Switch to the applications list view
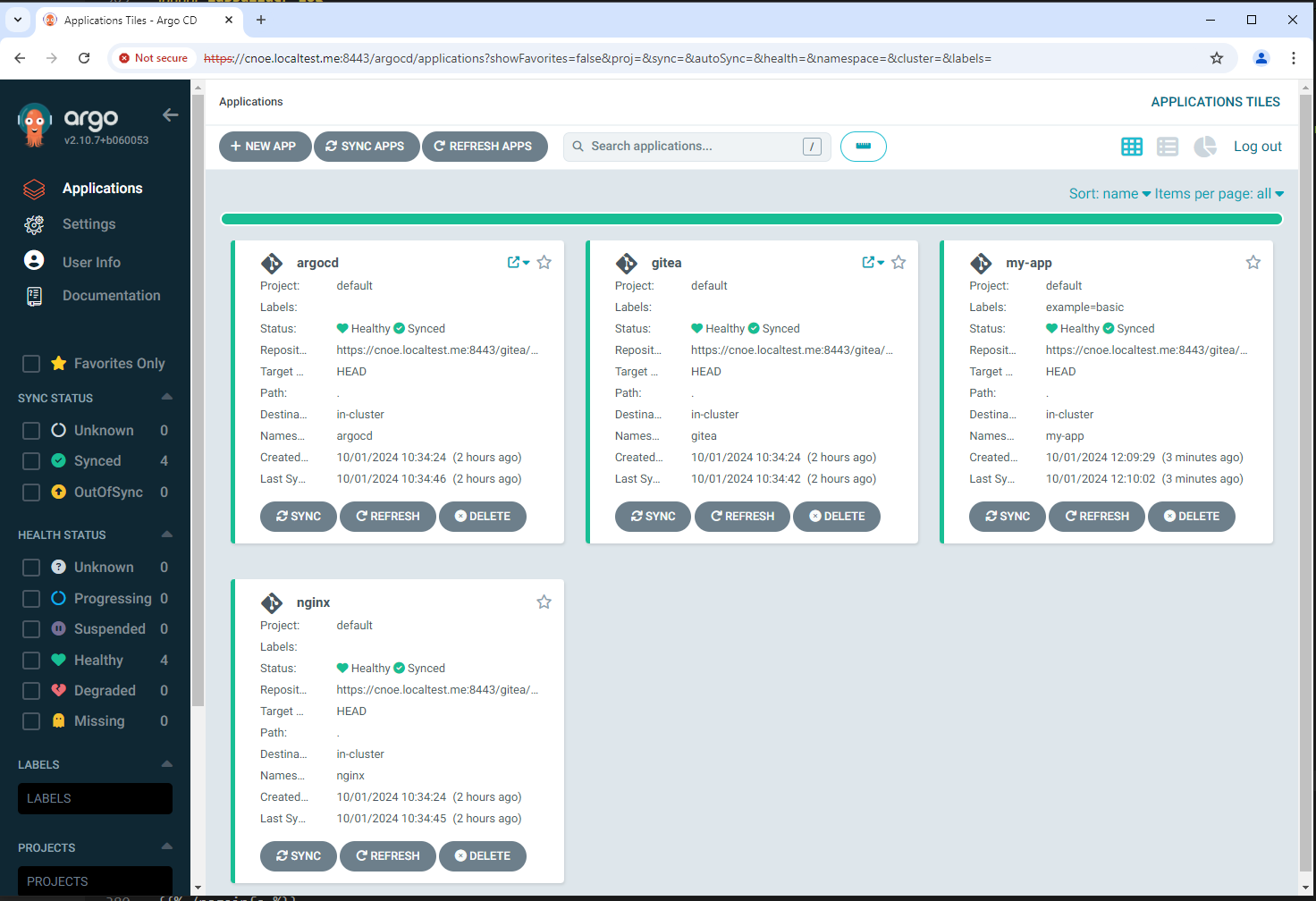Viewport: 1316px width, 901px height. click(x=1168, y=147)
